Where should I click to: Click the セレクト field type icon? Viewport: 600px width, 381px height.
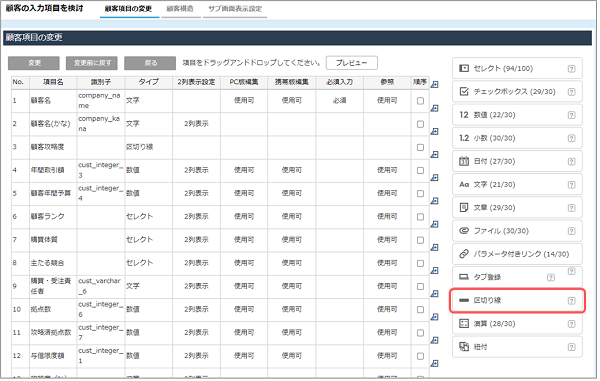(x=464, y=68)
